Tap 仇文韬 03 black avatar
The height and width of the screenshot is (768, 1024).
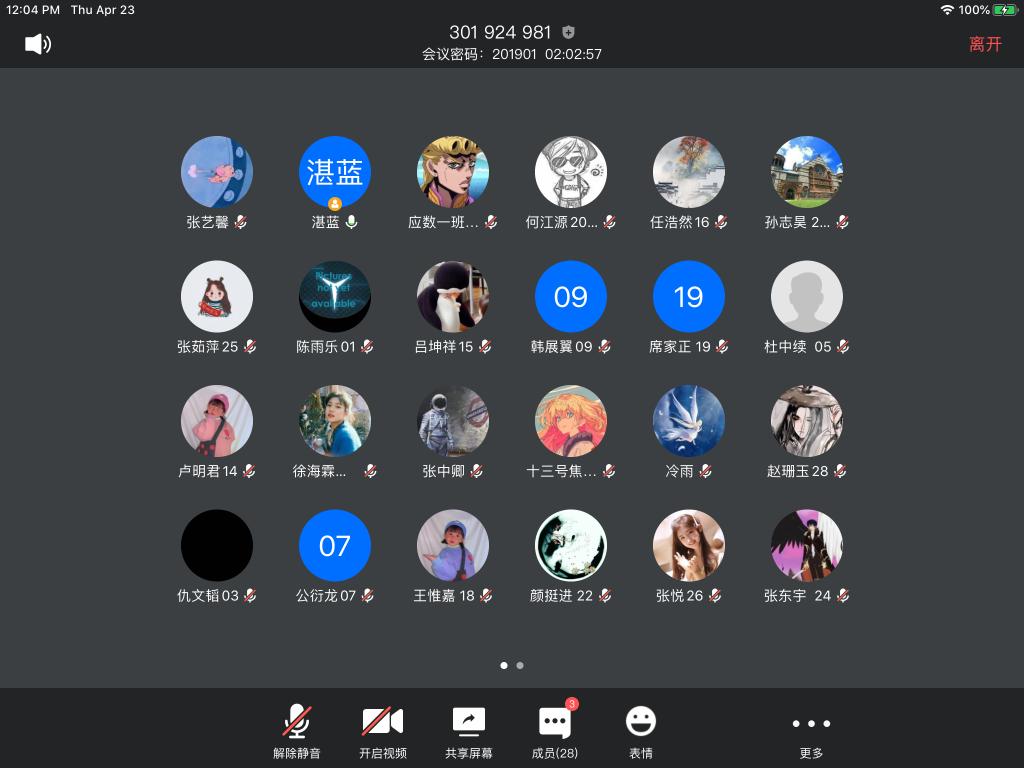click(x=217, y=546)
